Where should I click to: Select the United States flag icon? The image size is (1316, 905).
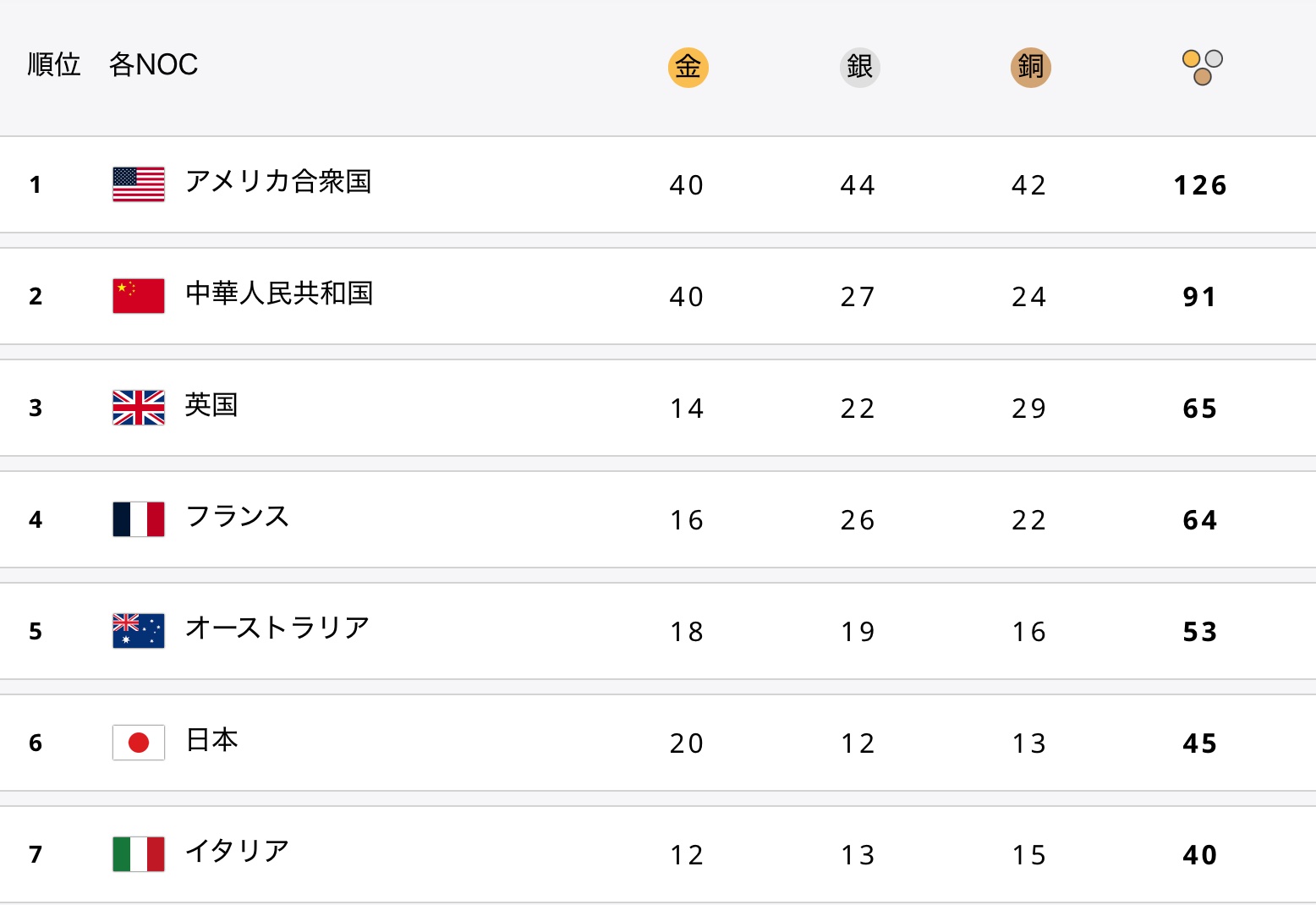coord(139,184)
